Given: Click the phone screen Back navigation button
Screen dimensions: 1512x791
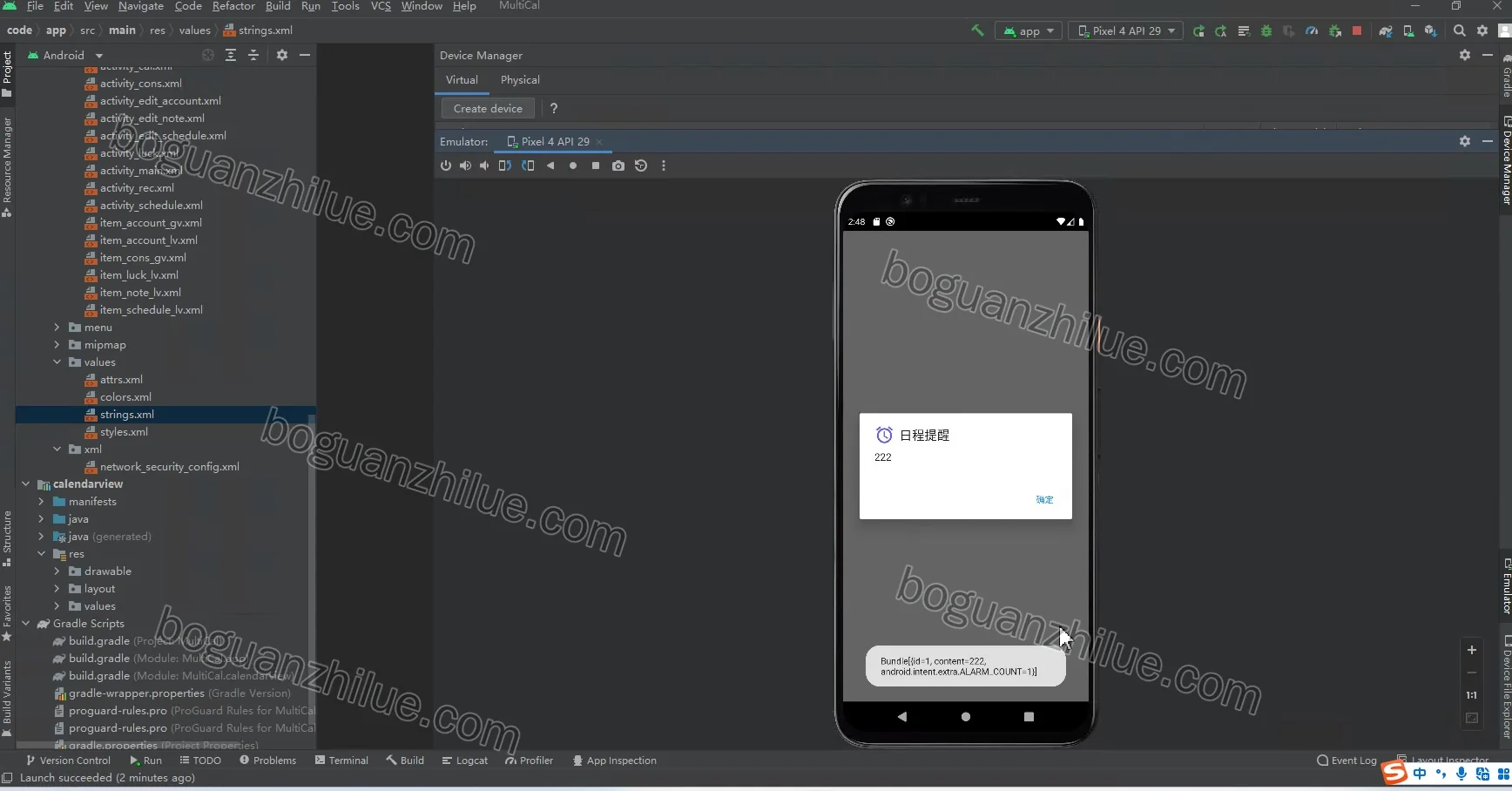Looking at the screenshot, I should click(902, 717).
